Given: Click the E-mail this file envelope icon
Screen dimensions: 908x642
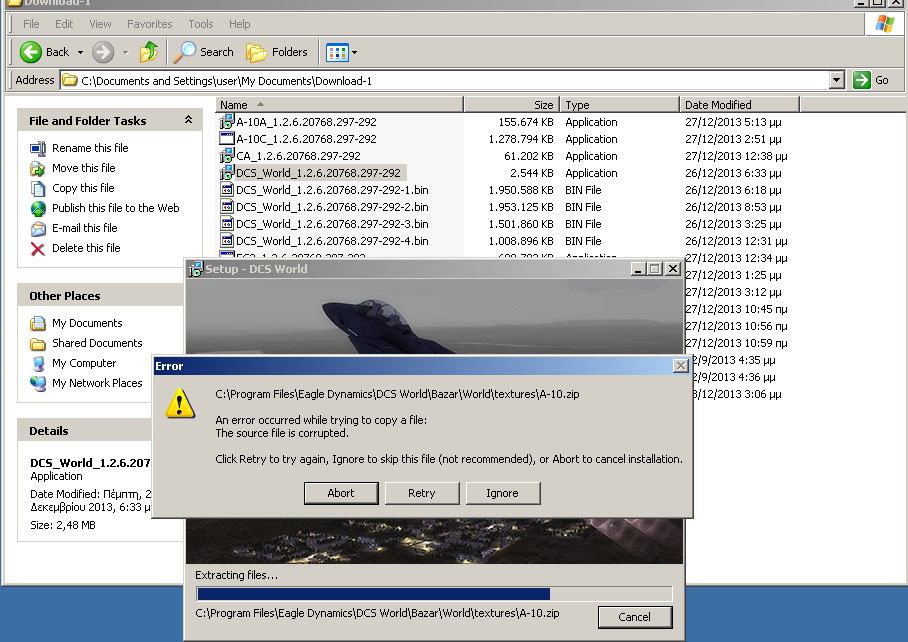Looking at the screenshot, I should [38, 229].
